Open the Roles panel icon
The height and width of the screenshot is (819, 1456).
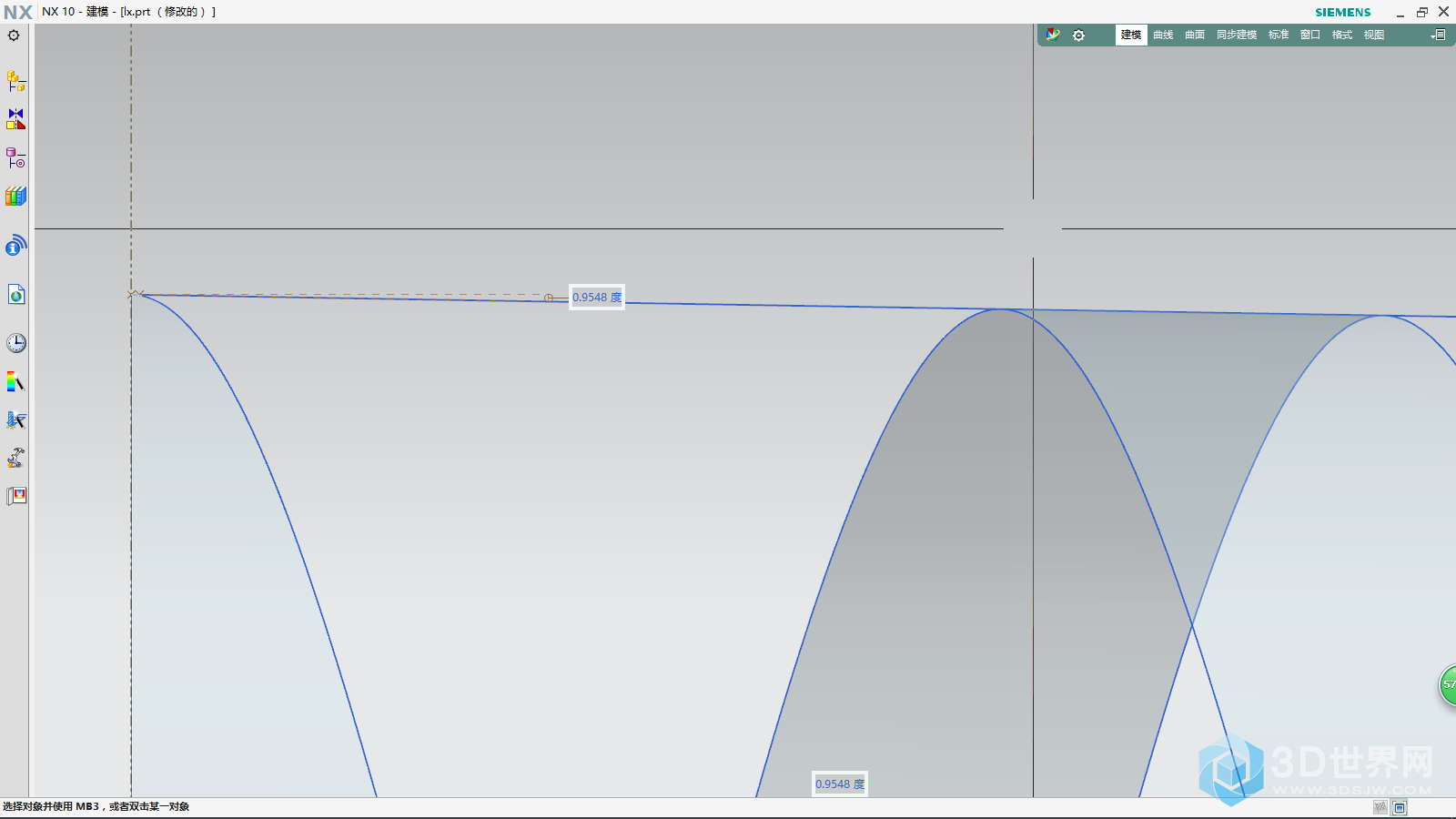(15, 496)
